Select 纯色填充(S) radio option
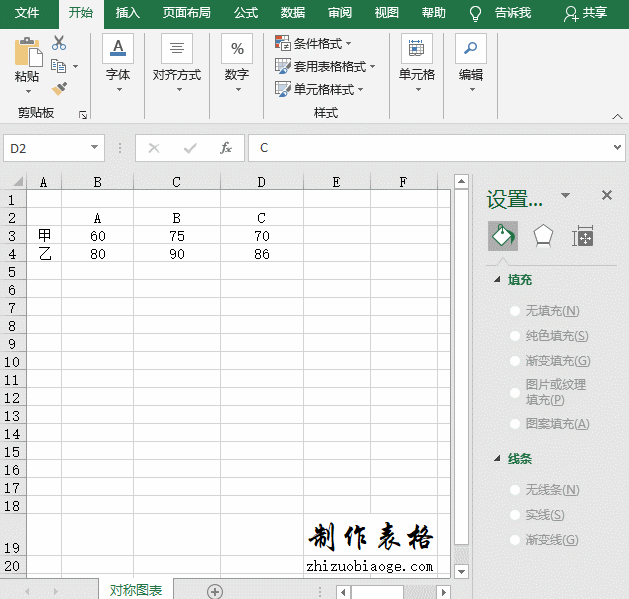This screenshot has height=599, width=629. pyautogui.click(x=515, y=336)
